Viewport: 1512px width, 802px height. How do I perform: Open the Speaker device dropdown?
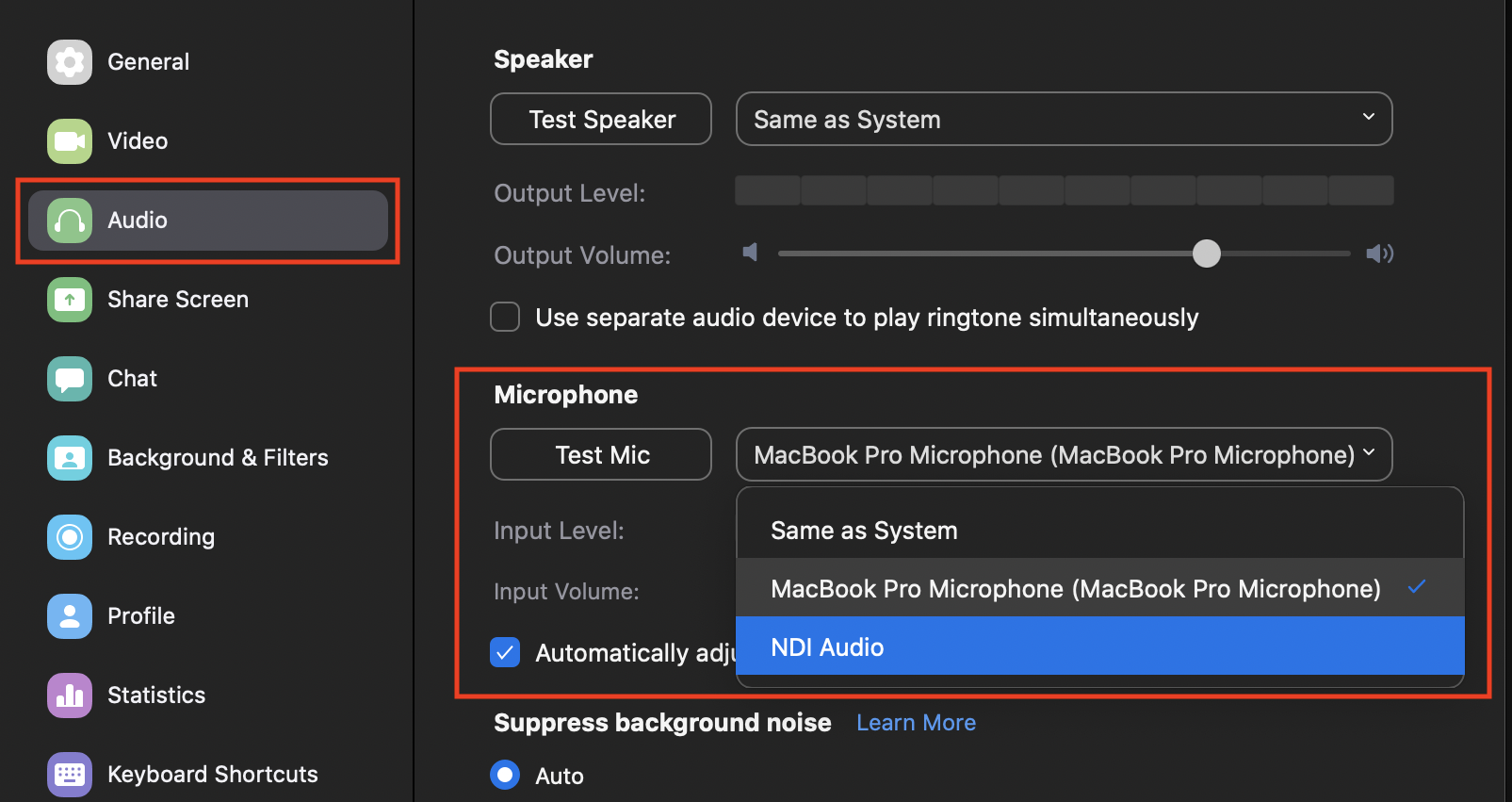(x=1064, y=119)
